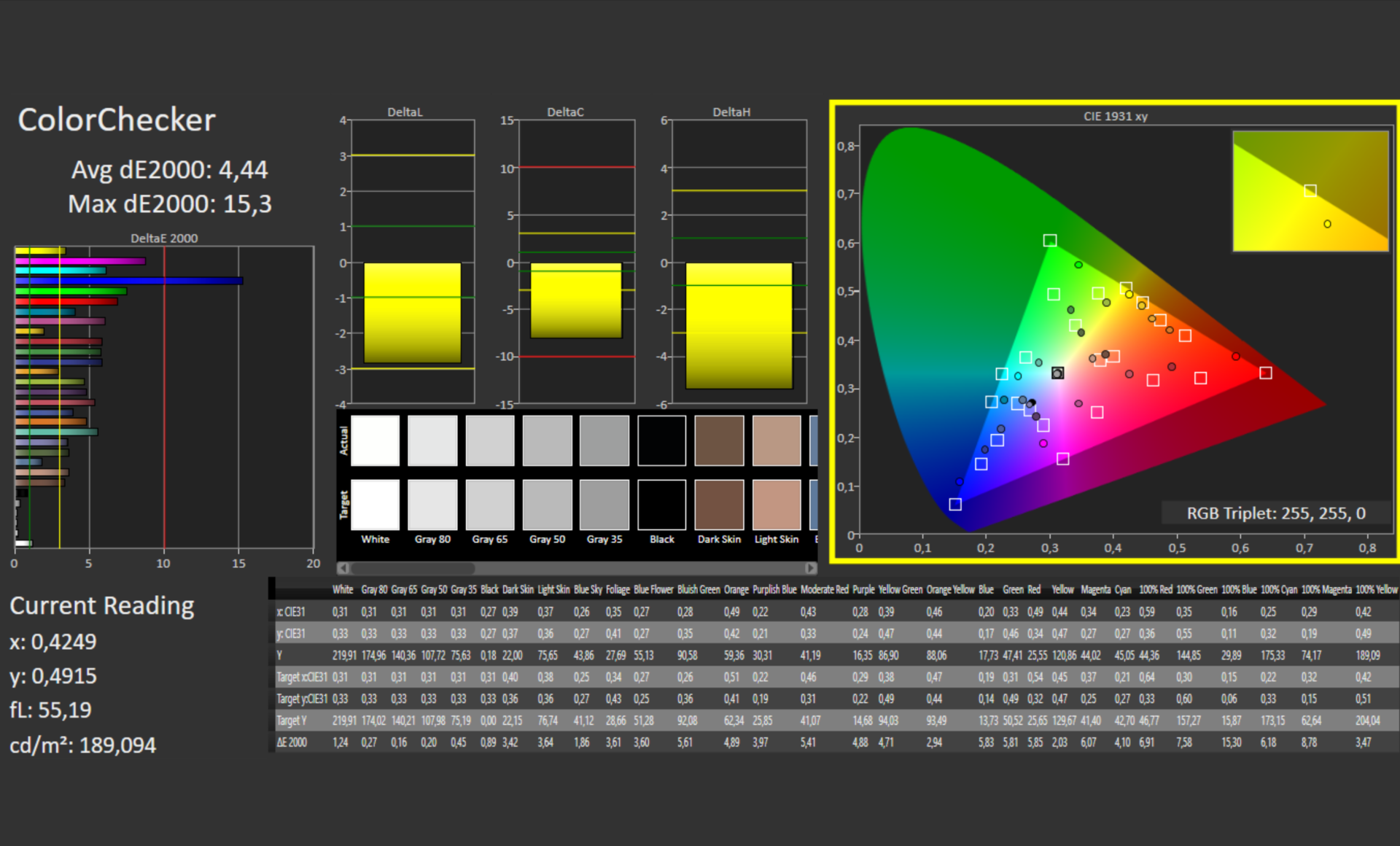Click the magenta DeltaE 2000 bar

[x=80, y=261]
